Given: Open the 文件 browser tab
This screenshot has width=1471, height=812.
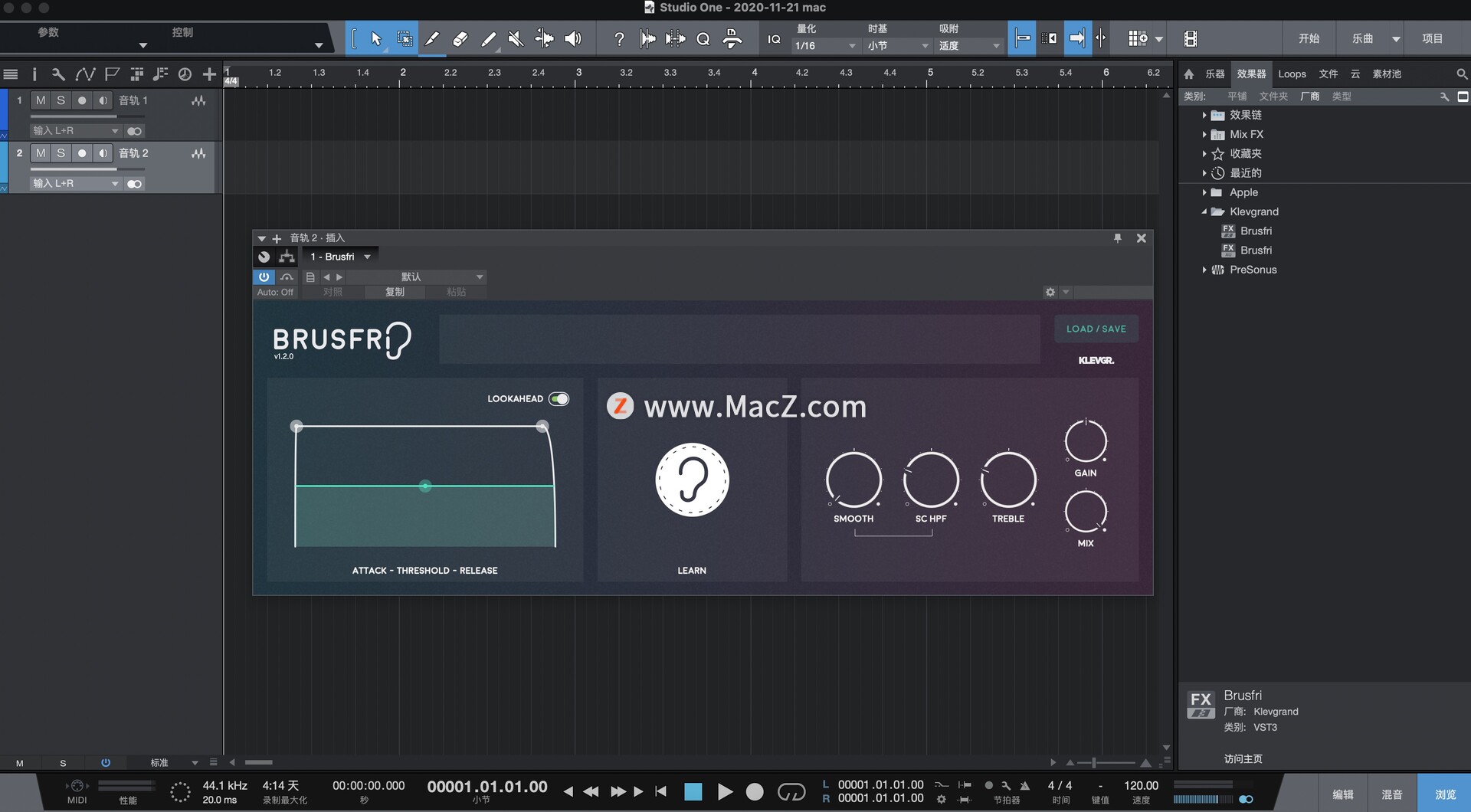Looking at the screenshot, I should click(1328, 74).
